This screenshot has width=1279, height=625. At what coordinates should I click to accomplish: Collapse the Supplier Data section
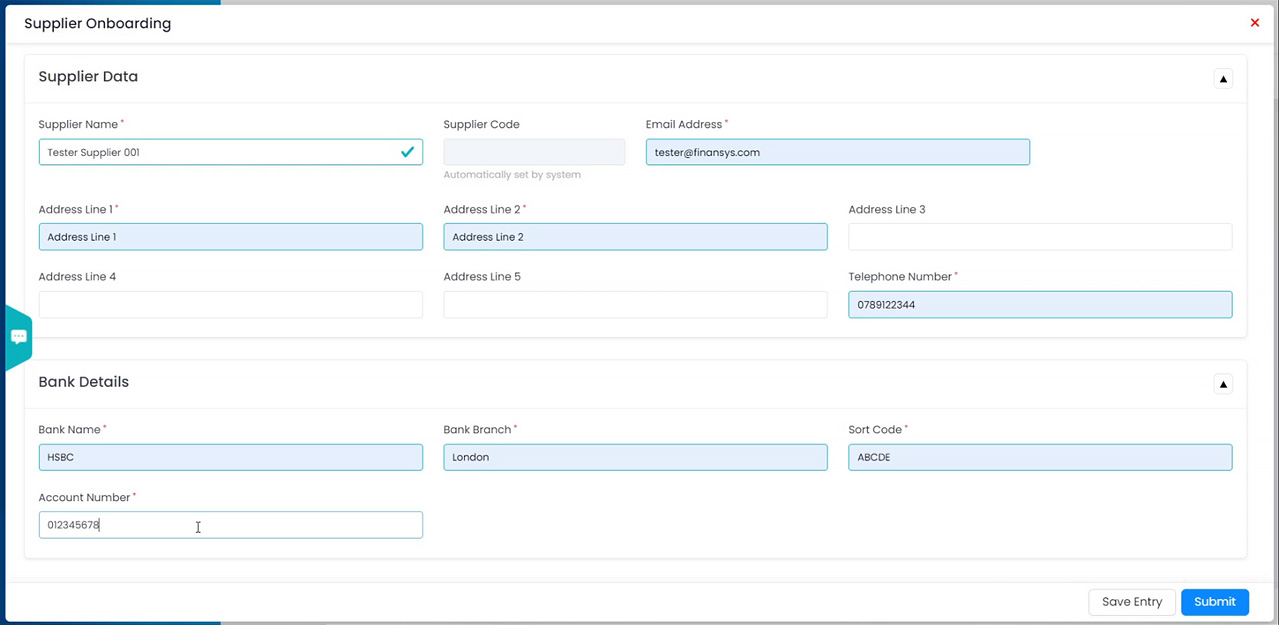point(1222,79)
